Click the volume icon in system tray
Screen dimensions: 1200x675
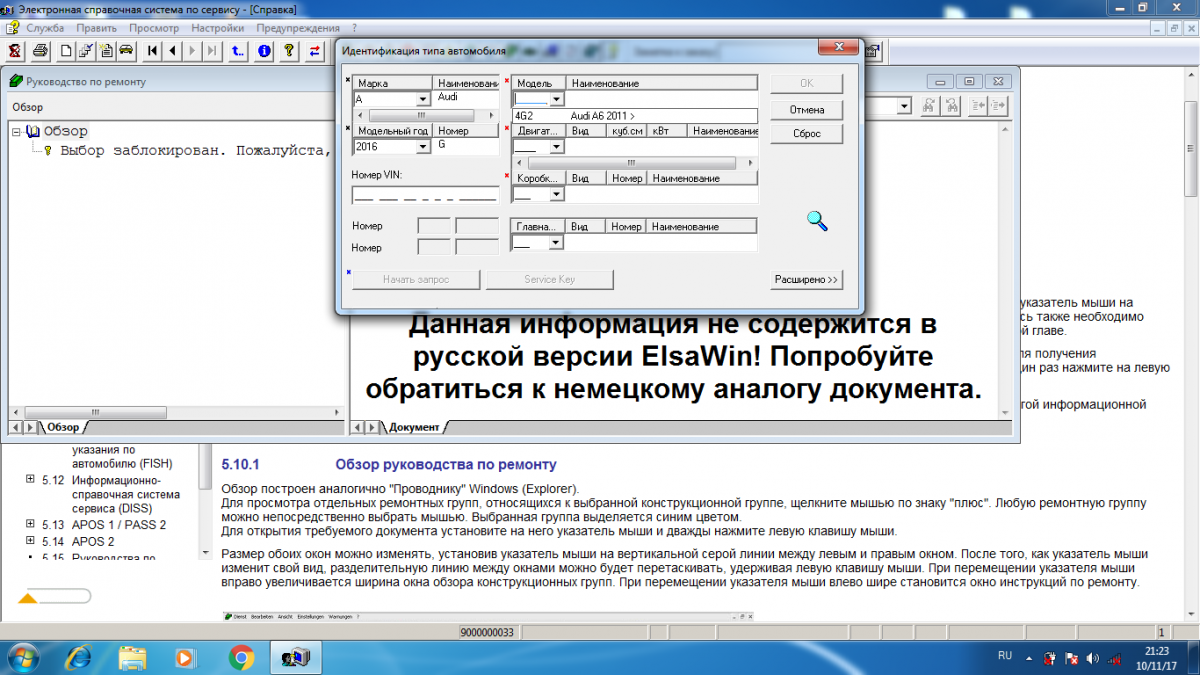point(1092,658)
